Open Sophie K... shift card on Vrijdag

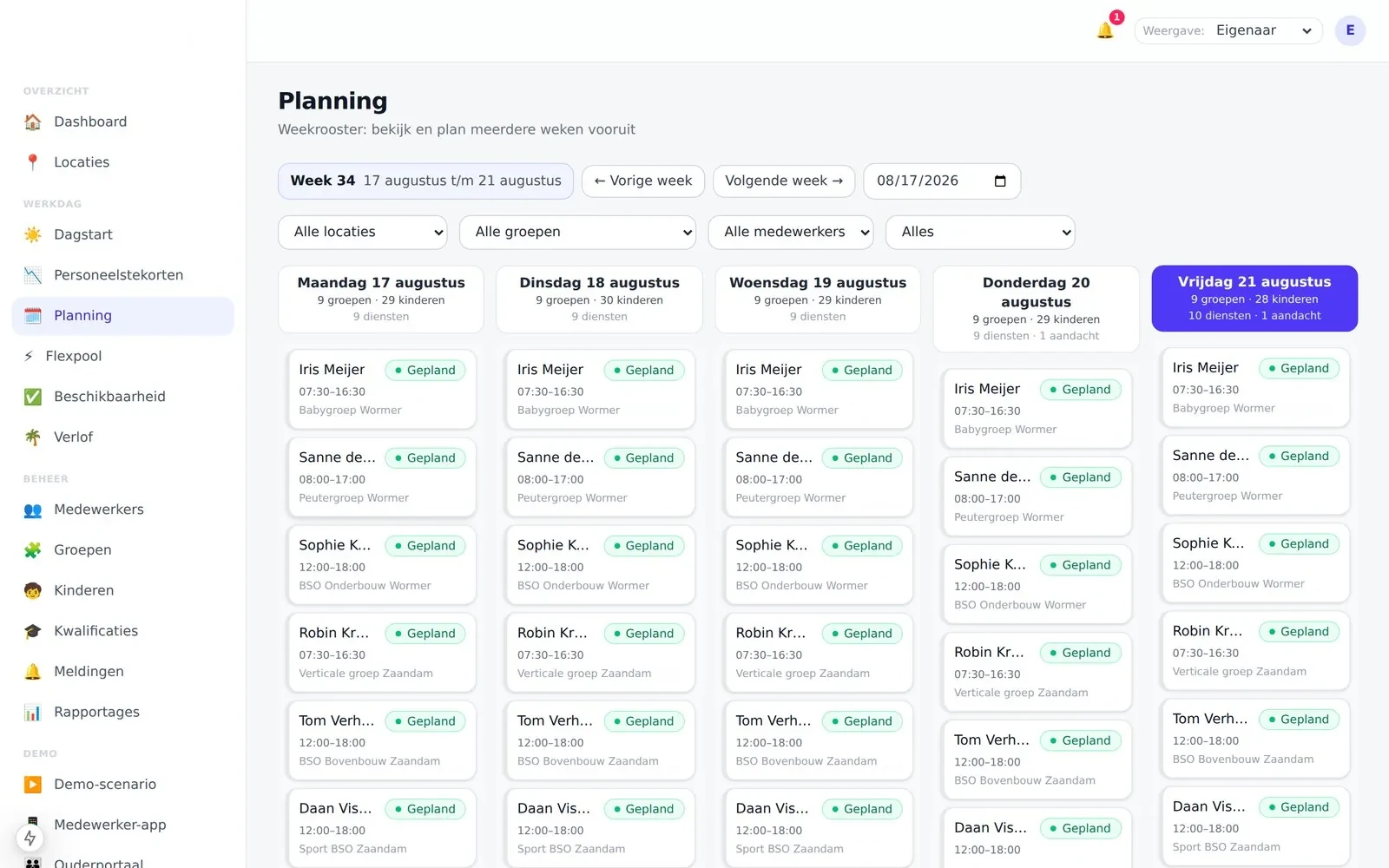click(1254, 562)
